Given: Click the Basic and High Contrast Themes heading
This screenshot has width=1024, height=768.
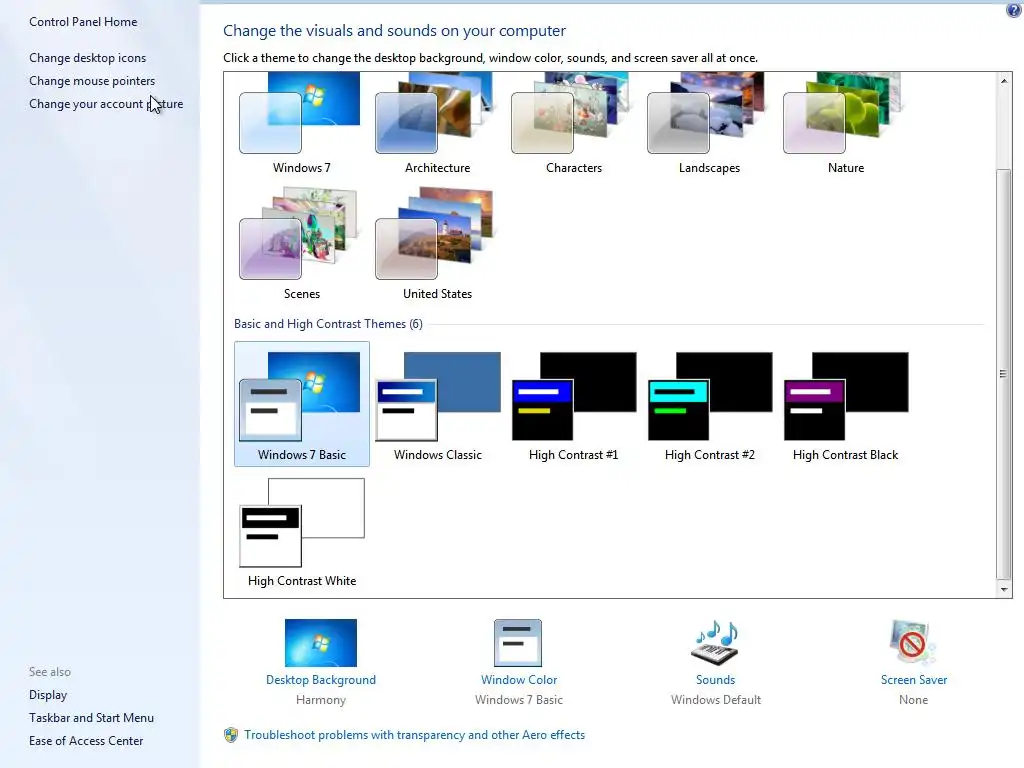Looking at the screenshot, I should click(x=328, y=324).
